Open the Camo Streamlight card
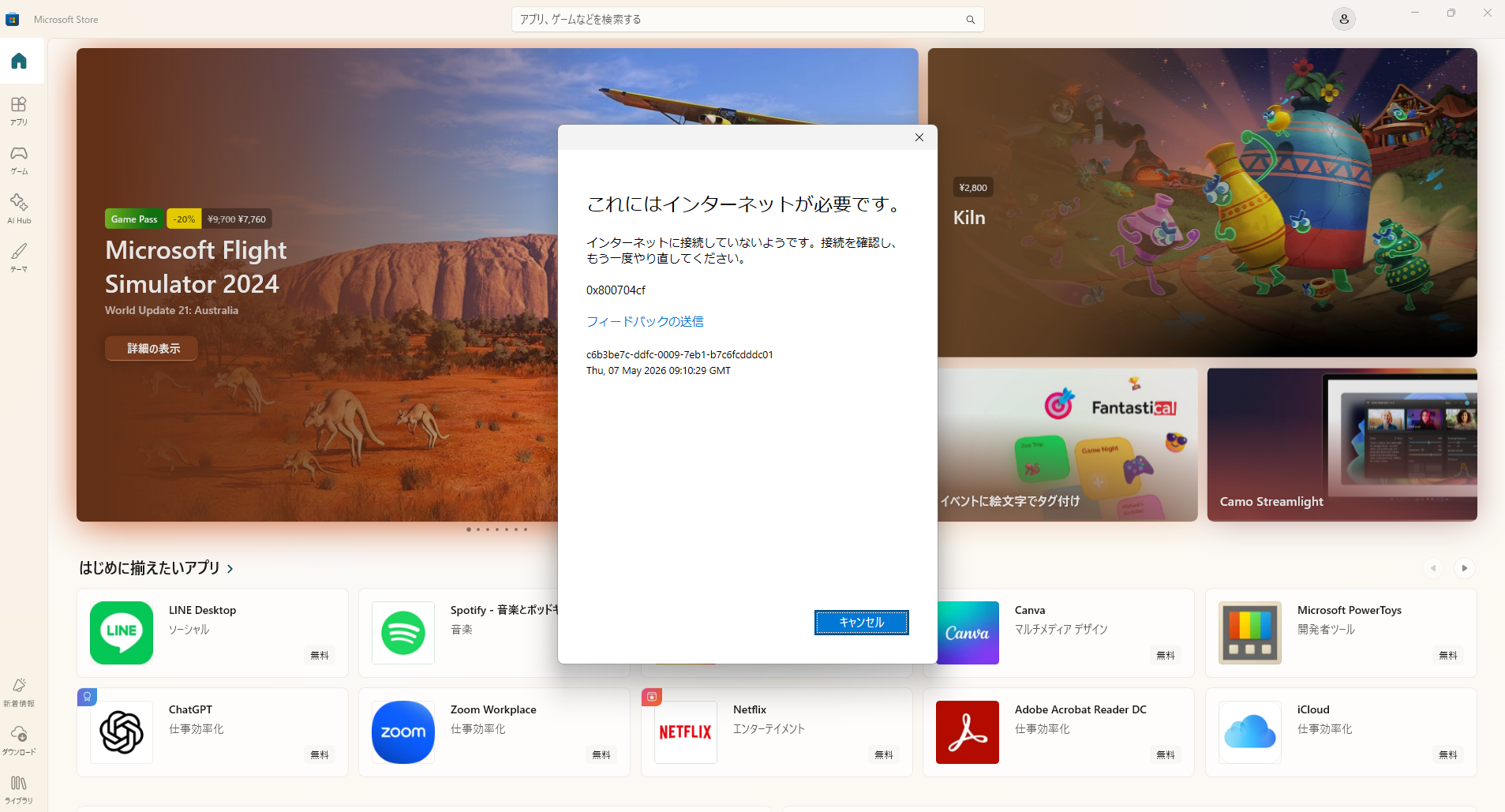The image size is (1505, 812). 1342,445
